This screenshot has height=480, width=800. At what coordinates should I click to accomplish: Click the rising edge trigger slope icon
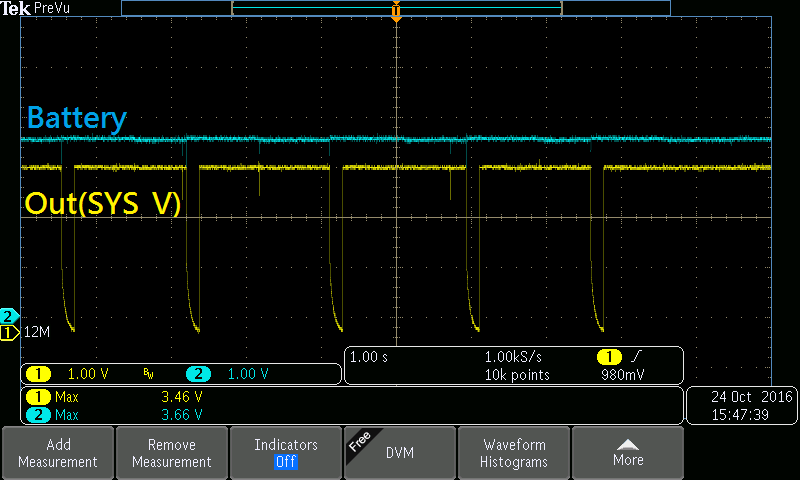[x=637, y=356]
